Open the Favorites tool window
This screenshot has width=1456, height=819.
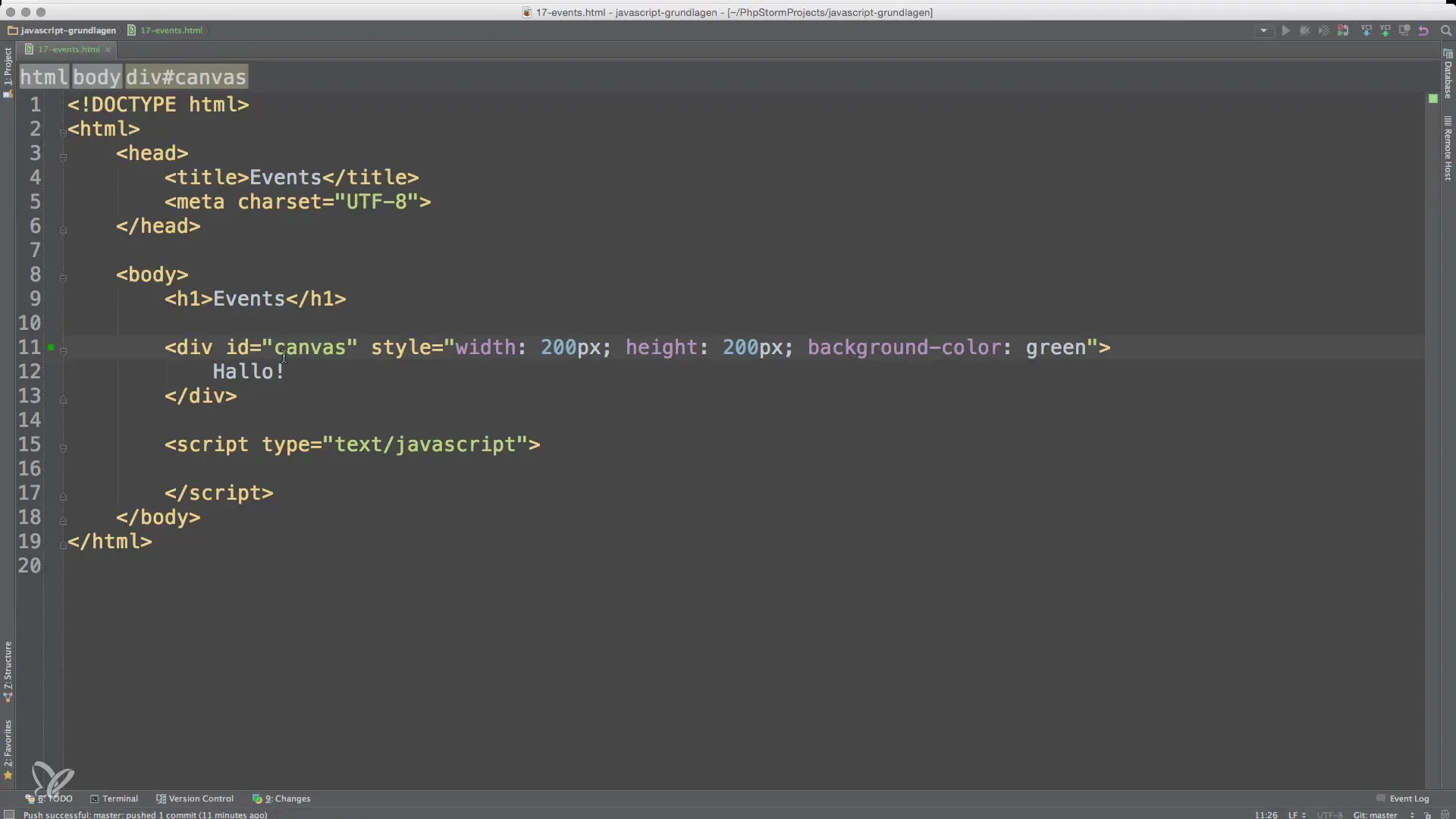coord(8,749)
